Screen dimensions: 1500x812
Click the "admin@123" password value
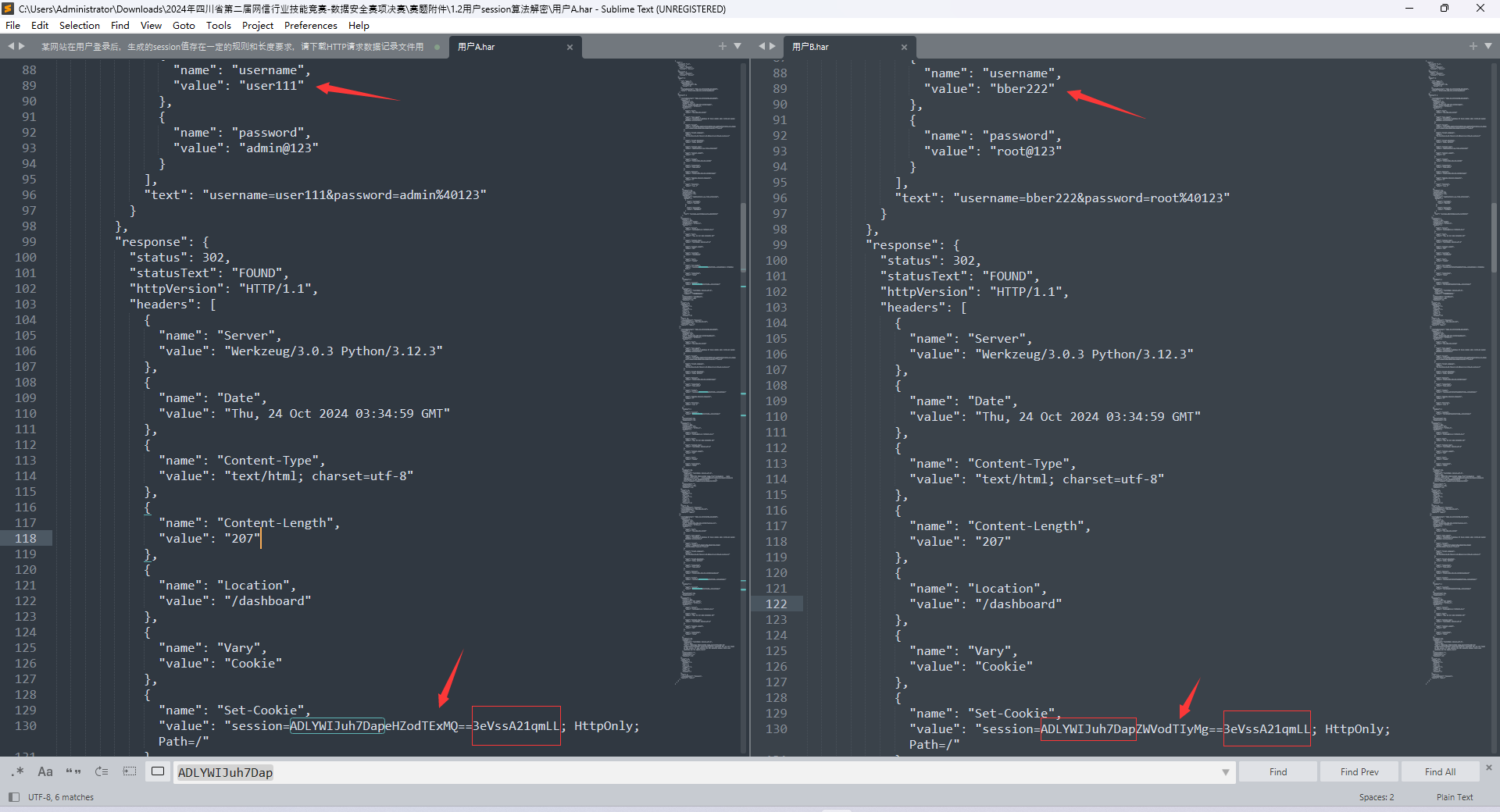(x=279, y=148)
